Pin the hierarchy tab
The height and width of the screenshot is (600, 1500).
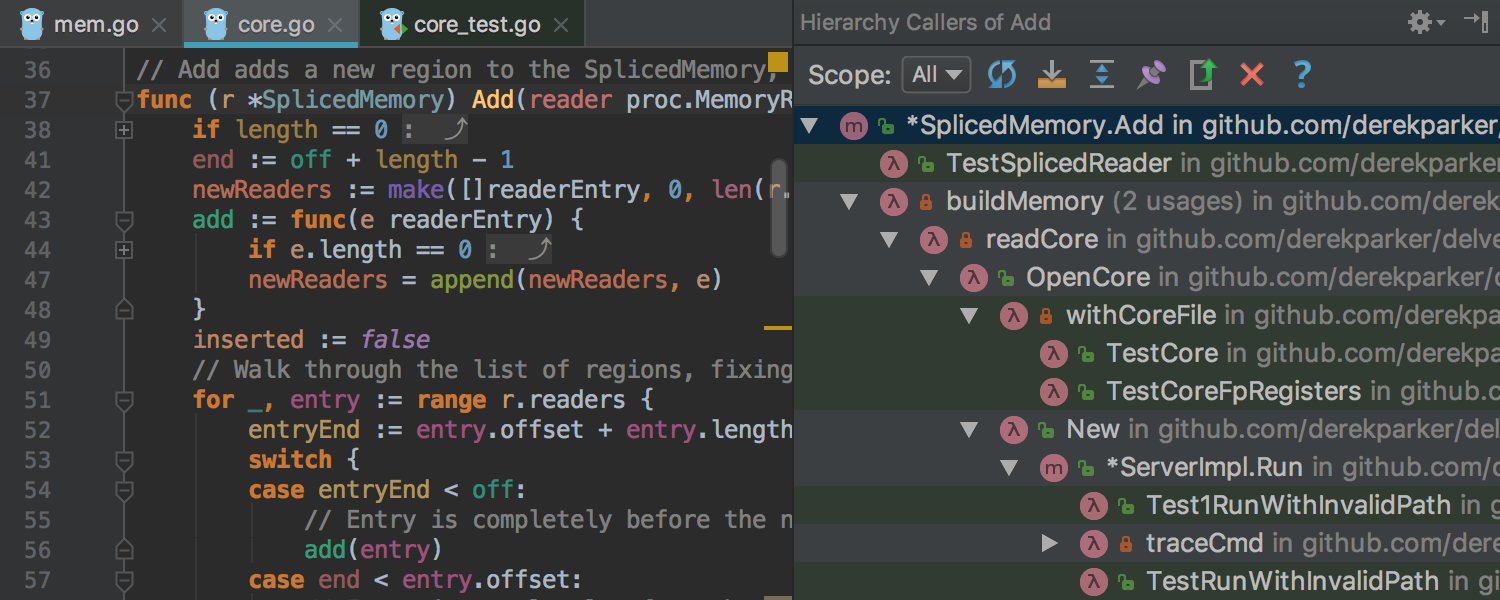pyautogui.click(x=1152, y=74)
